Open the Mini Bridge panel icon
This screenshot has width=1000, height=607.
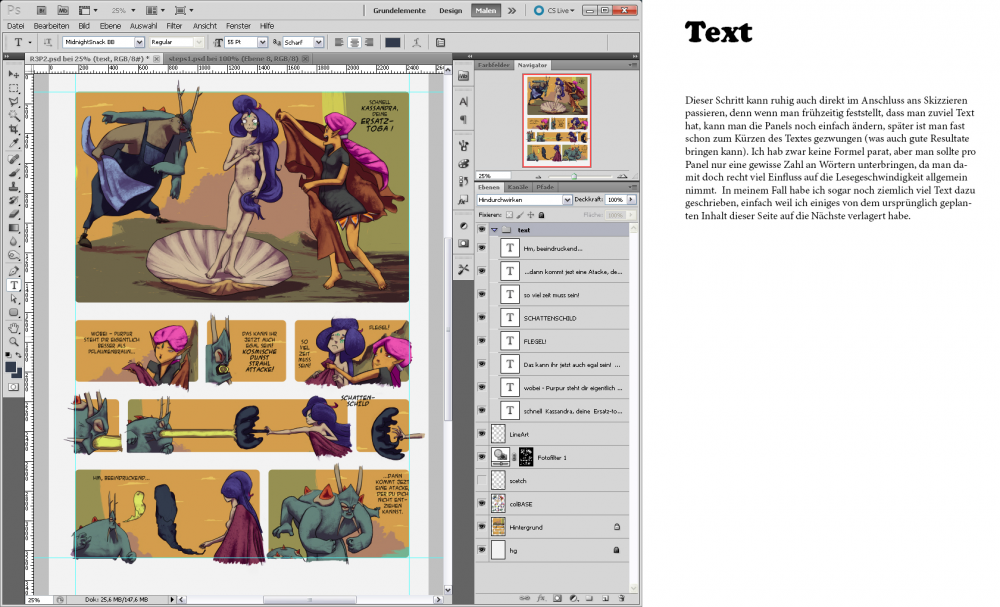pos(463,76)
